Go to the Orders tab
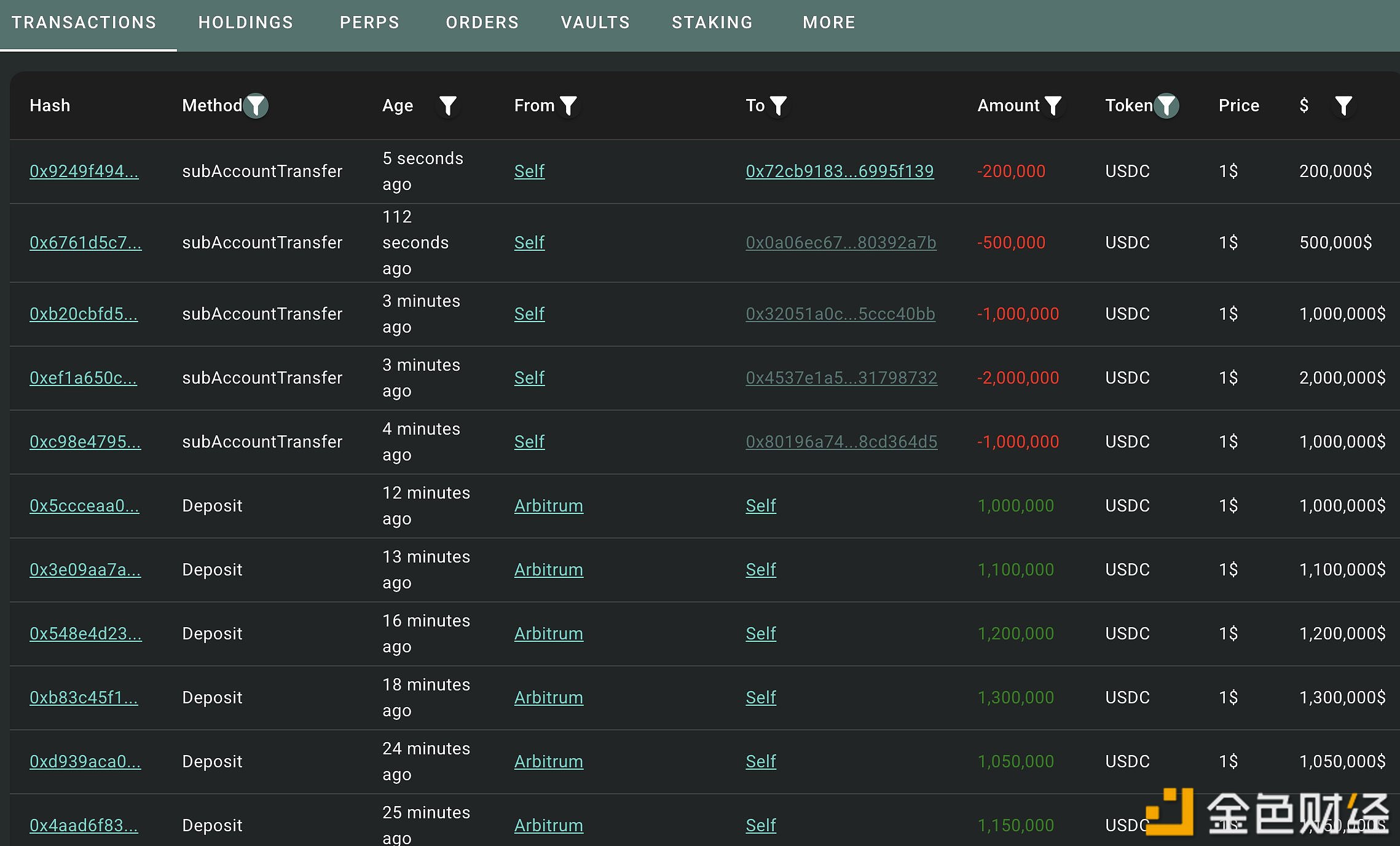This screenshot has width=1400, height=846. click(482, 23)
